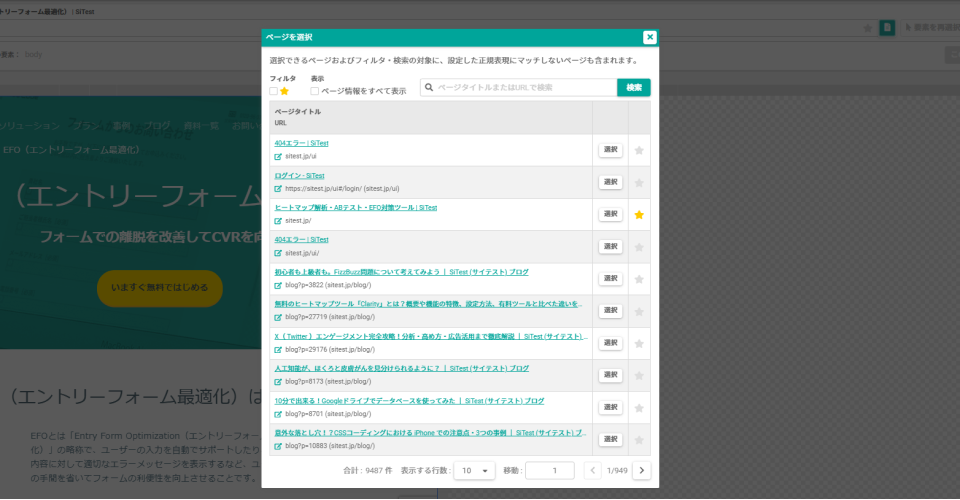This screenshot has width=960, height=500.
Task: Click the 合計：9487 件 text
Action: (x=367, y=471)
